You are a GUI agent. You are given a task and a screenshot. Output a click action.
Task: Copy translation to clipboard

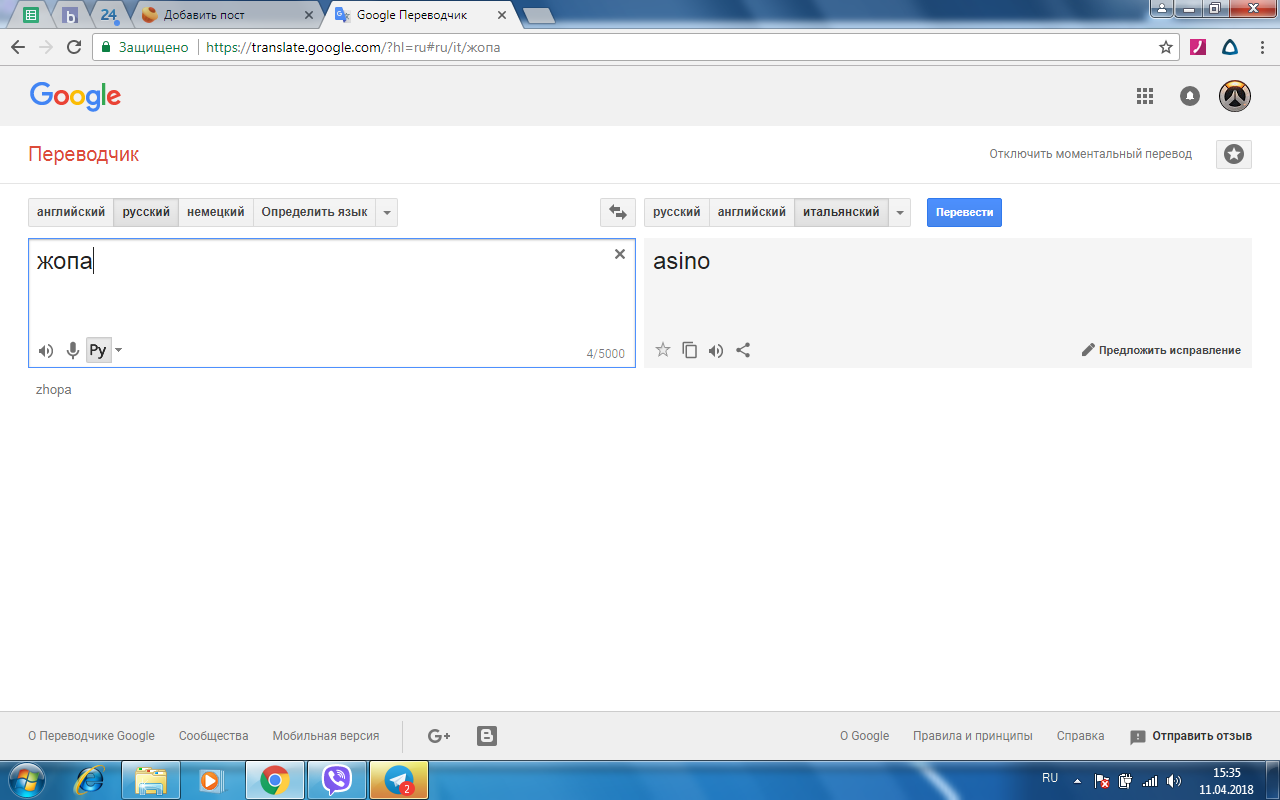[689, 350]
